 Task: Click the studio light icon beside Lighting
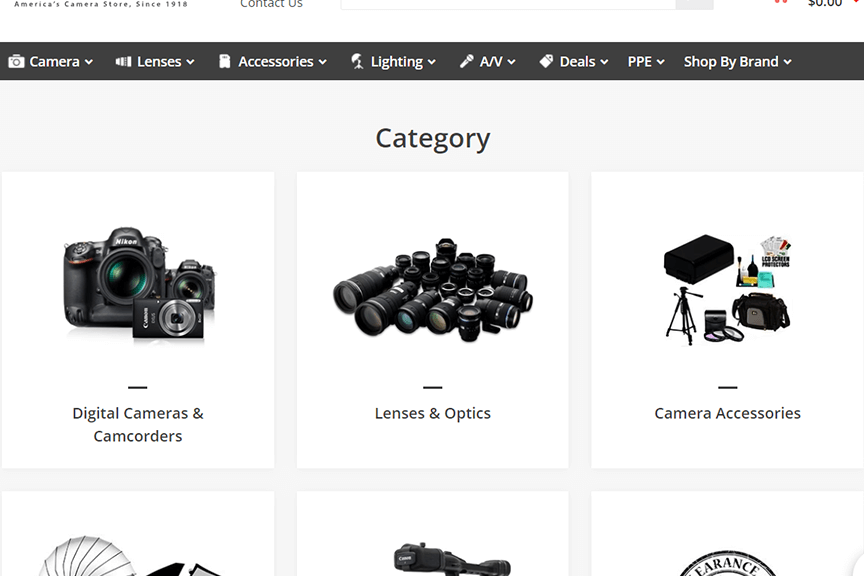[357, 62]
